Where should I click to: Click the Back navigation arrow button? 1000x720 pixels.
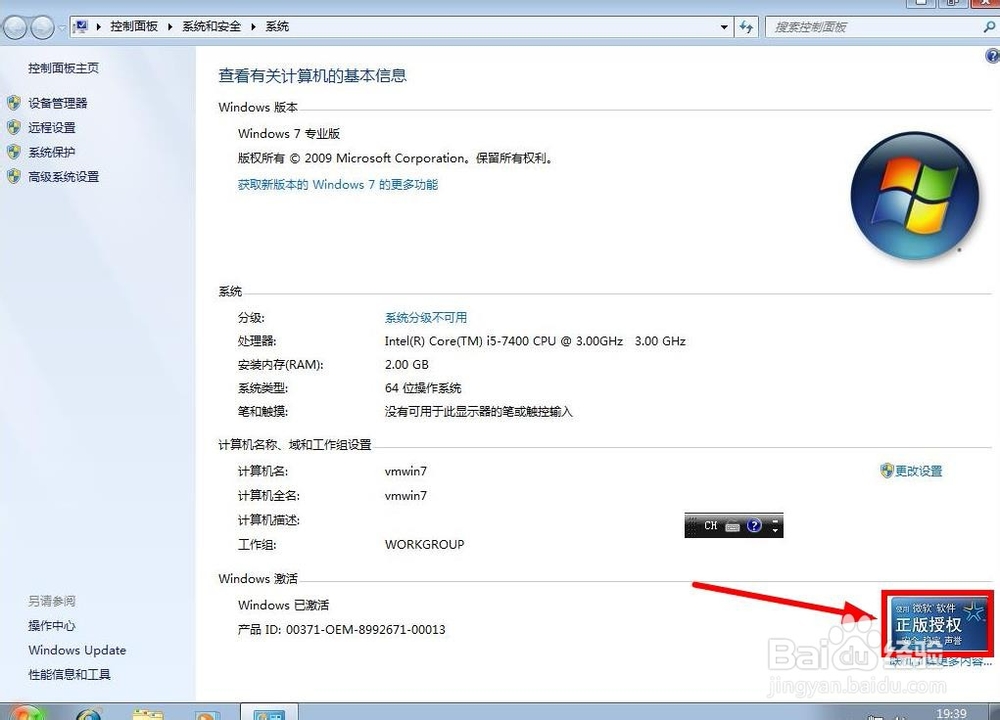(x=15, y=27)
